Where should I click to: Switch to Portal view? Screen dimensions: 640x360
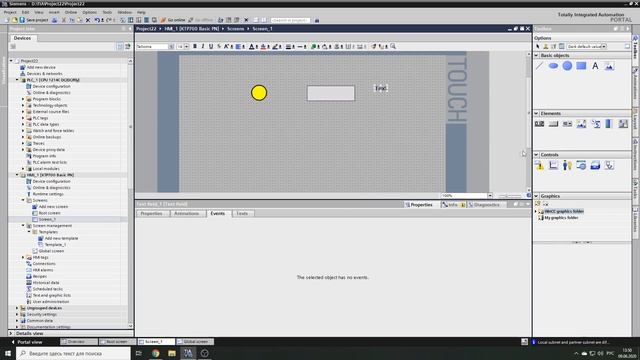(x=27, y=342)
